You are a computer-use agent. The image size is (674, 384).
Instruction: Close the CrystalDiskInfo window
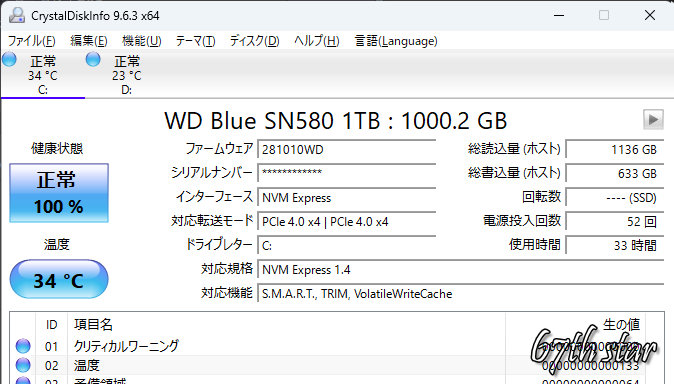point(650,15)
